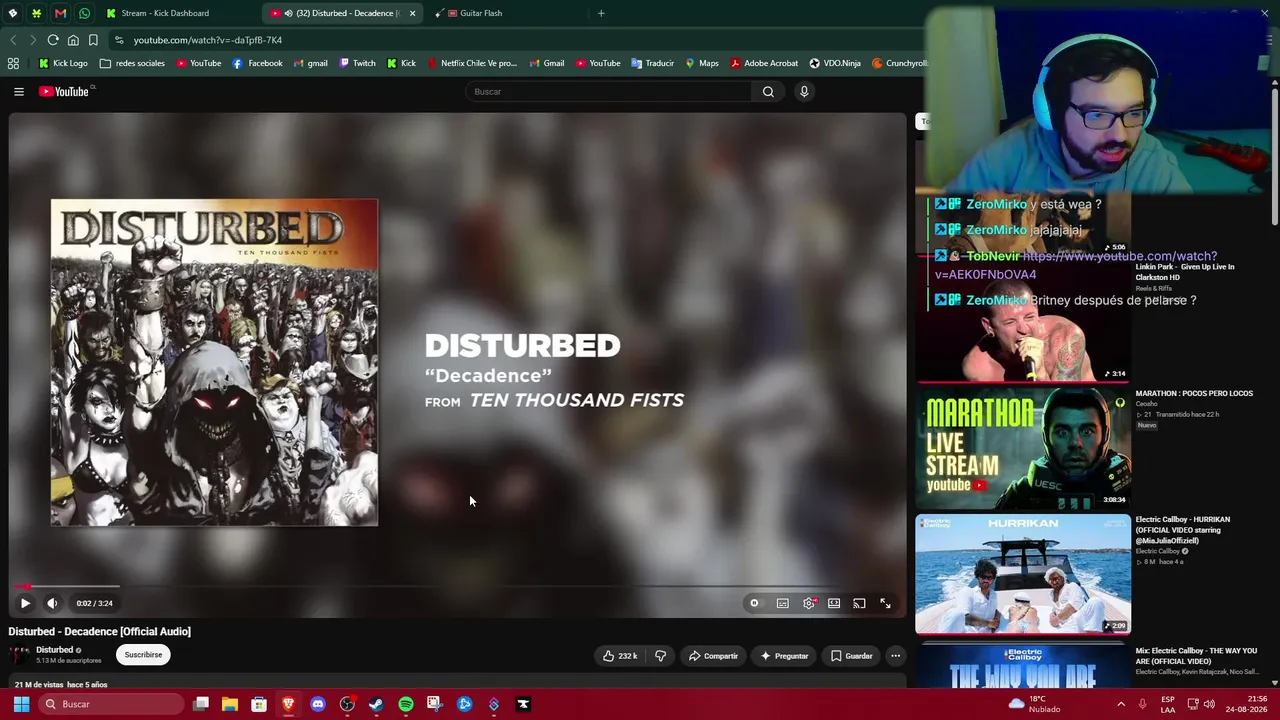The image size is (1280, 720).
Task: Expand the redes sociales bookmark folder
Action: tap(132, 63)
